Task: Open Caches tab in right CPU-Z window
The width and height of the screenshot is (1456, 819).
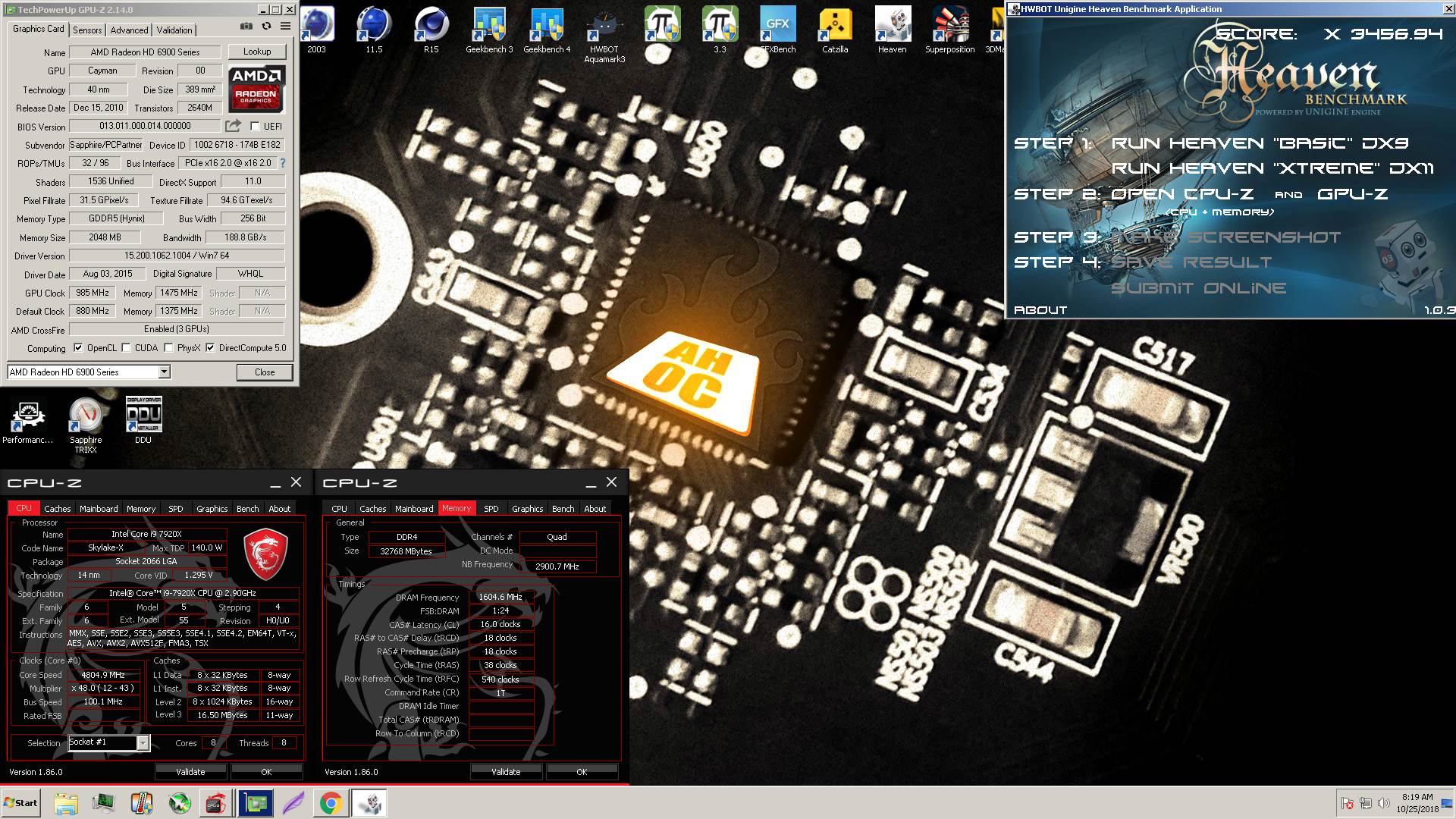Action: [x=373, y=509]
